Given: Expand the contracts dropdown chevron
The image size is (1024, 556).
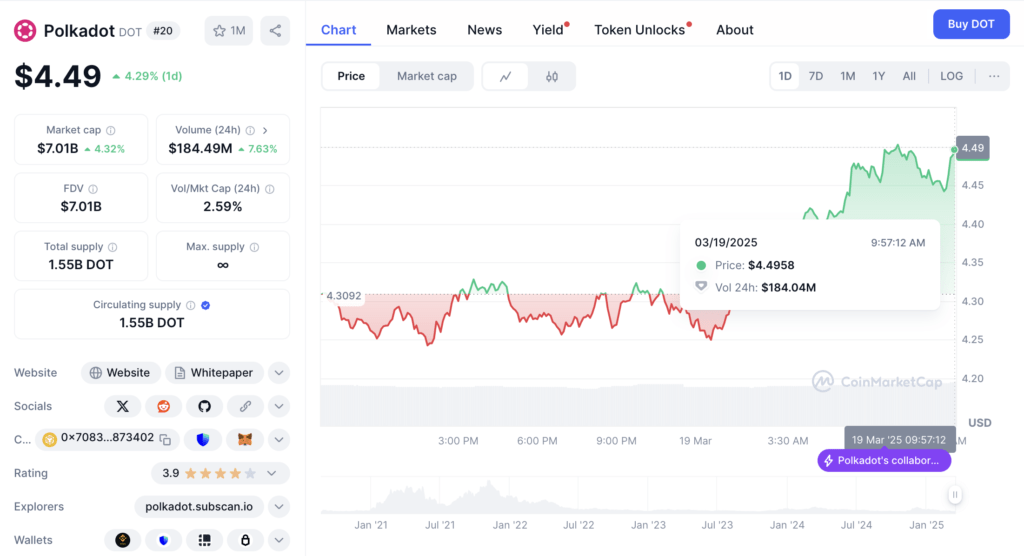Looking at the screenshot, I should coord(279,440).
